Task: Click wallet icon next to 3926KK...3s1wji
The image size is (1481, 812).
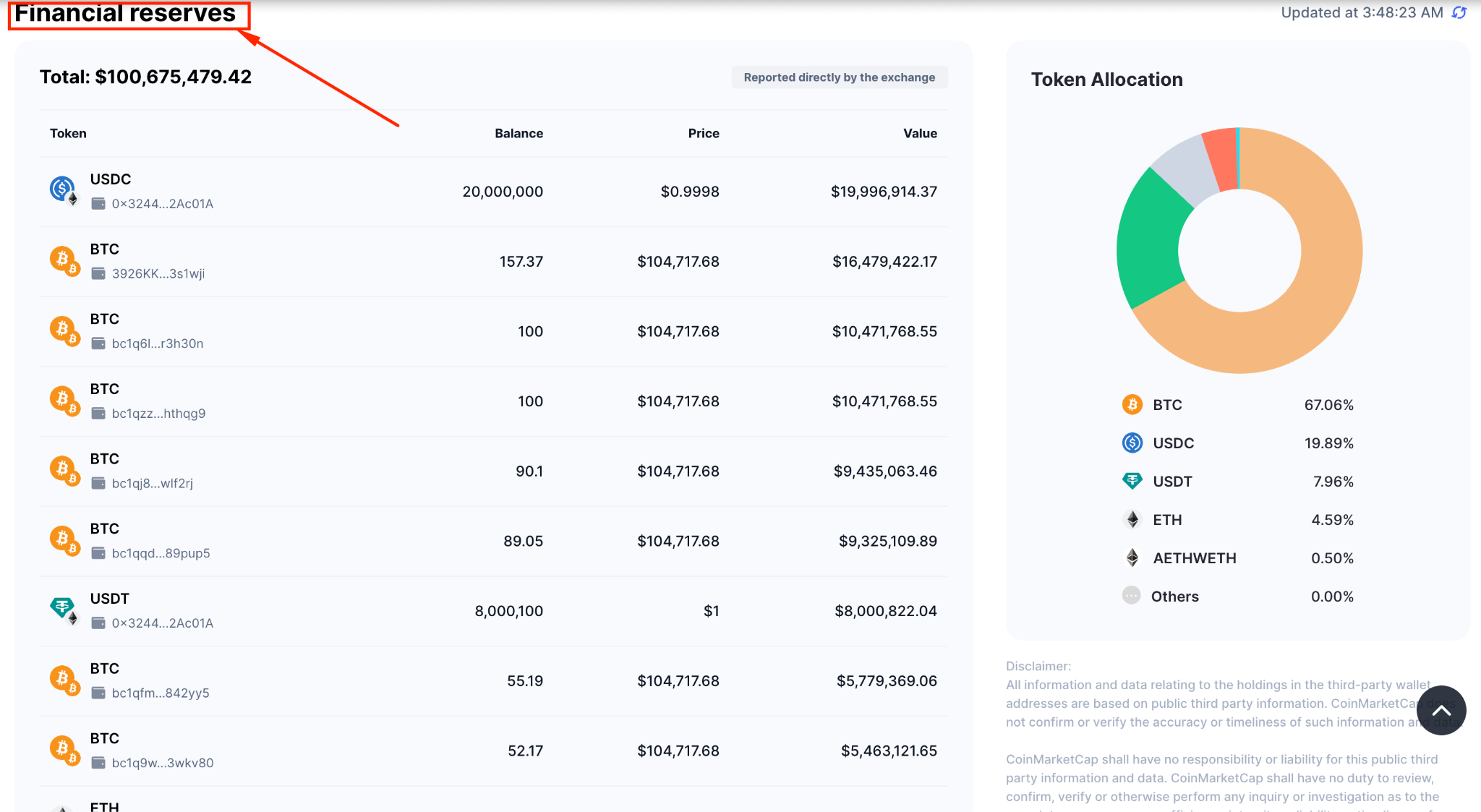Action: tap(98, 274)
